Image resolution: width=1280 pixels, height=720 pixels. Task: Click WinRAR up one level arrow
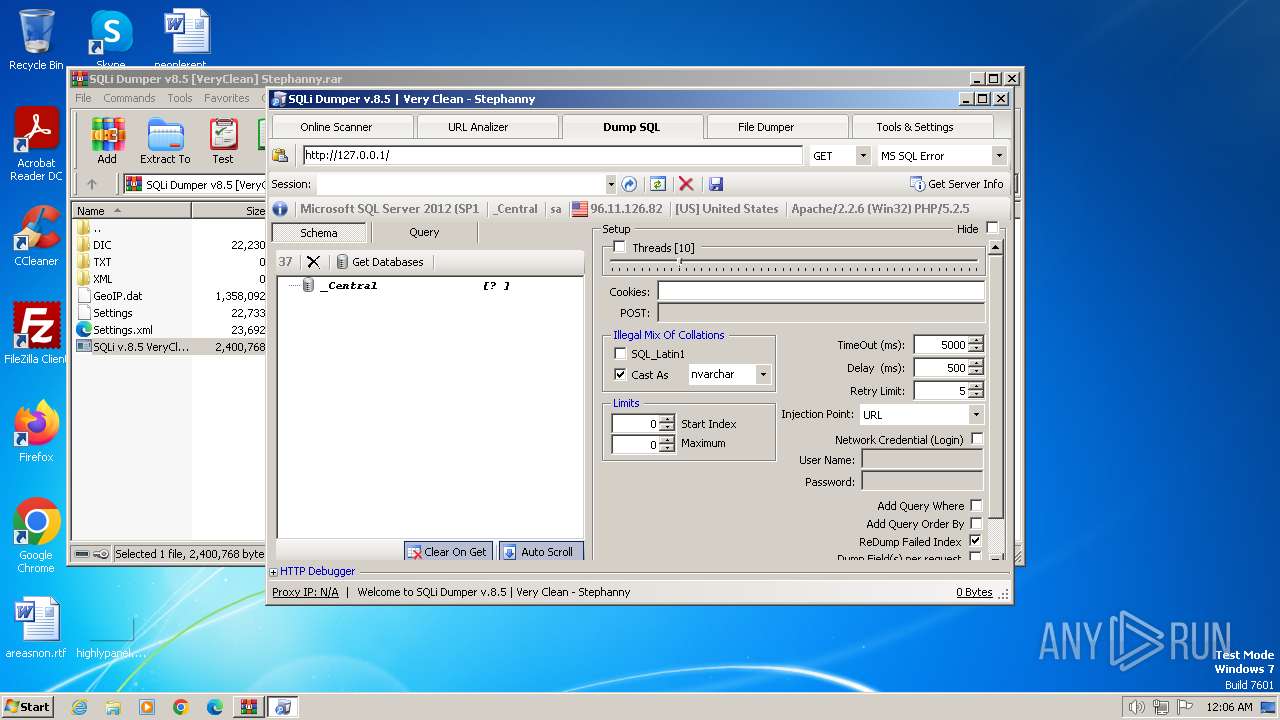[92, 184]
